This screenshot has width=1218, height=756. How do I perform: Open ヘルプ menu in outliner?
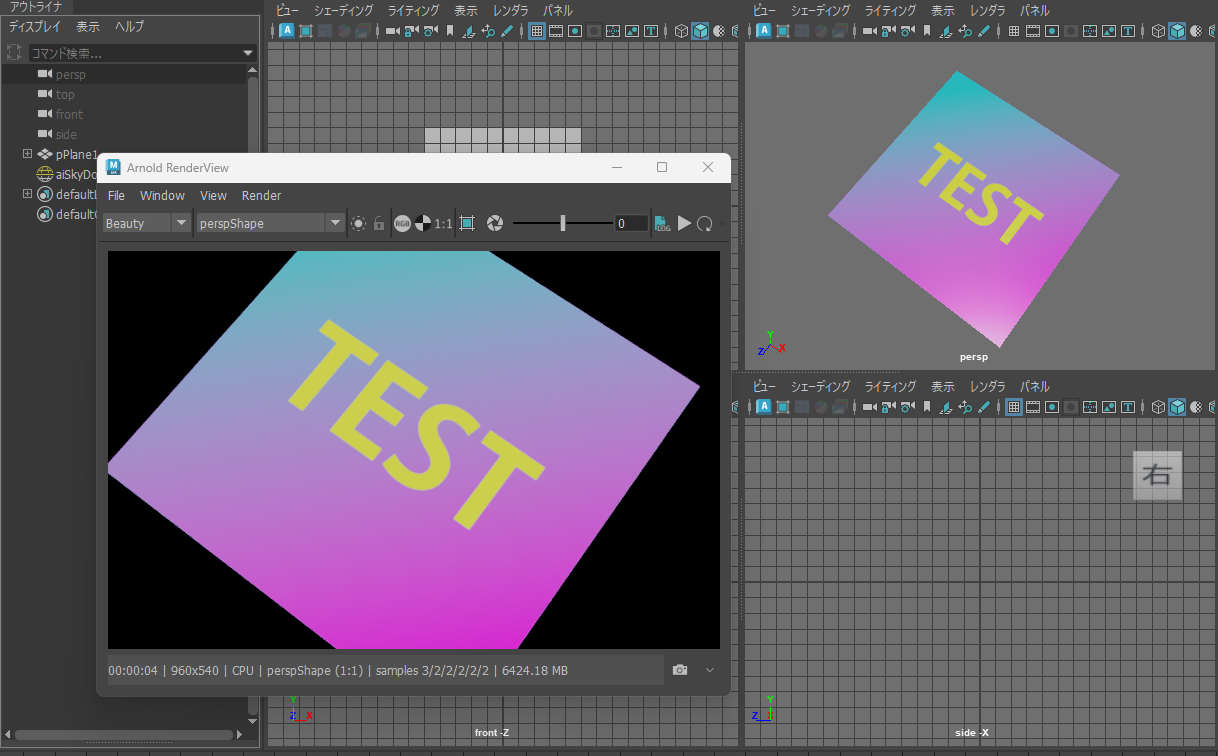click(129, 27)
